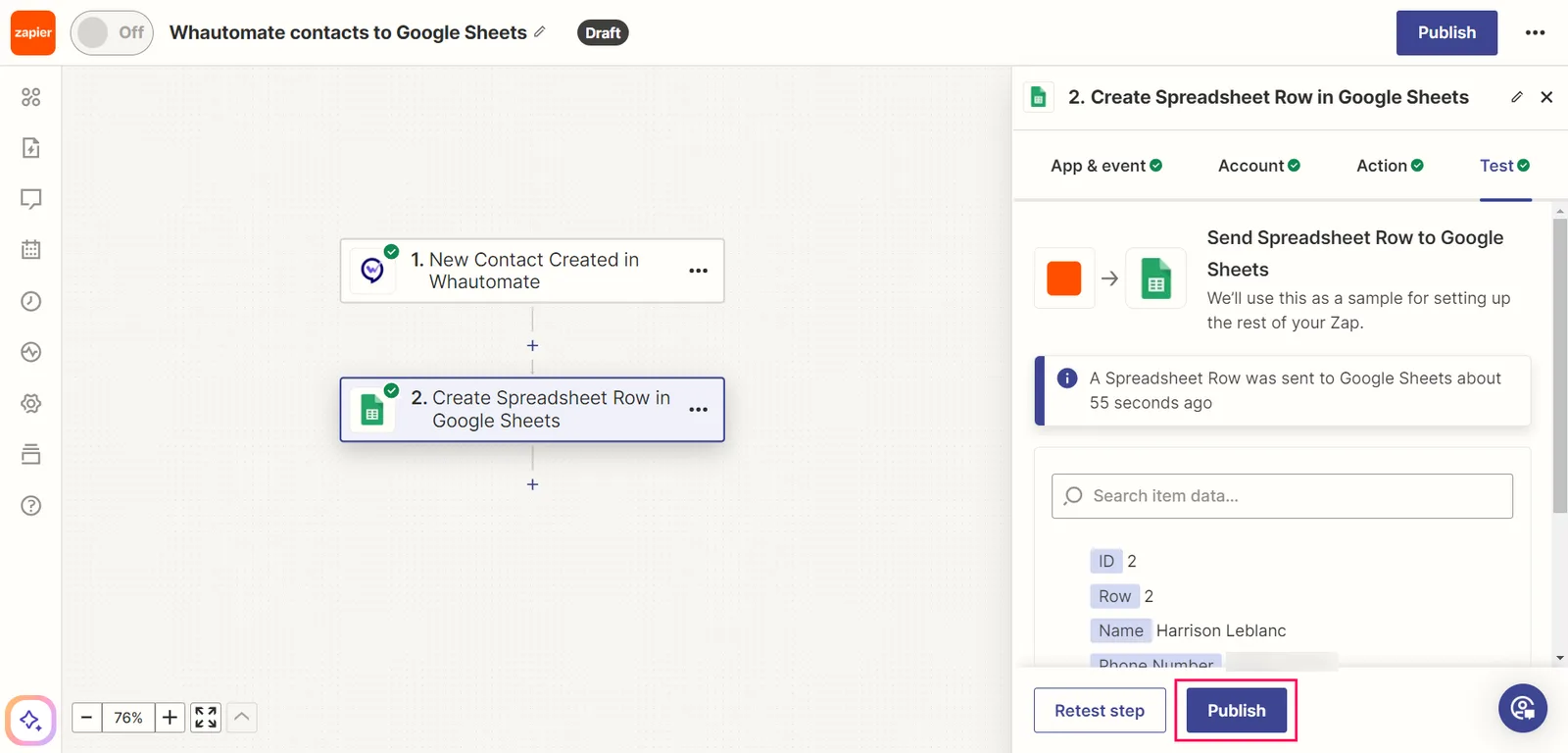Add a step after Google Sheets step
1568x753 pixels.
[532, 484]
